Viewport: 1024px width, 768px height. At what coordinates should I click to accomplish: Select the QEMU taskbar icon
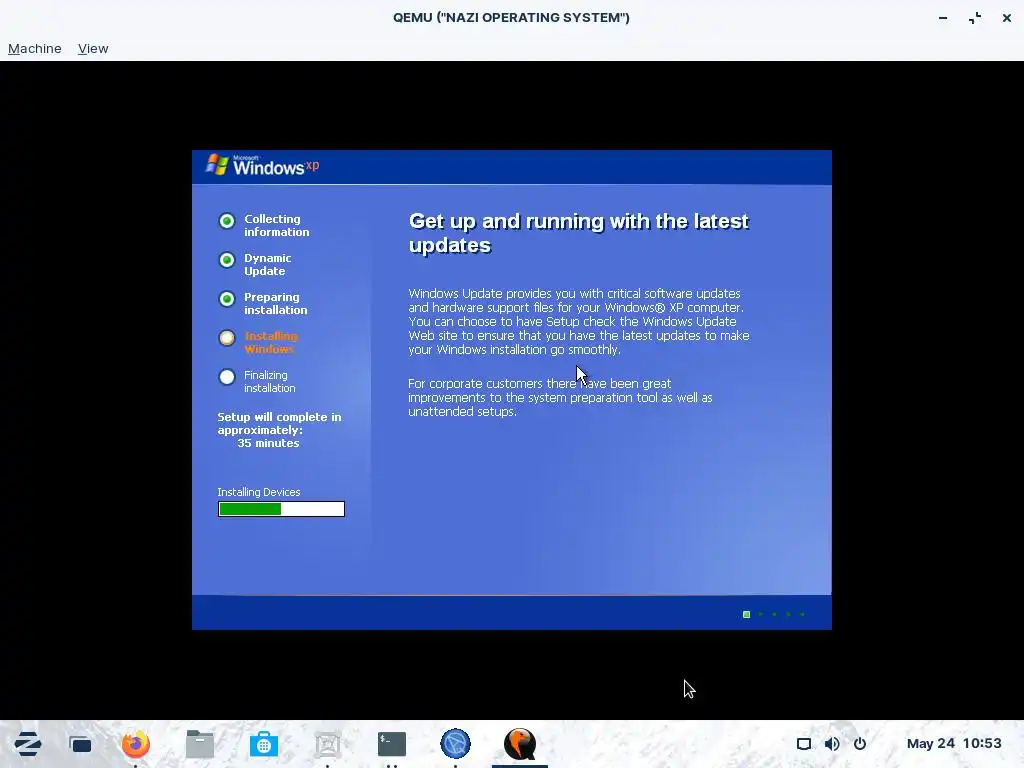pos(520,744)
